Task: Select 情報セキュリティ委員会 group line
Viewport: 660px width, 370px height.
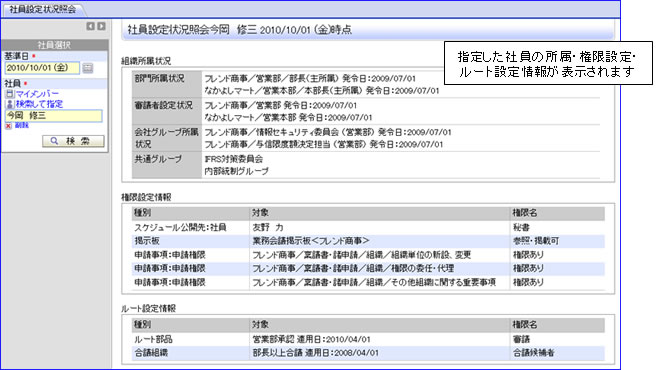Action: pos(328,133)
